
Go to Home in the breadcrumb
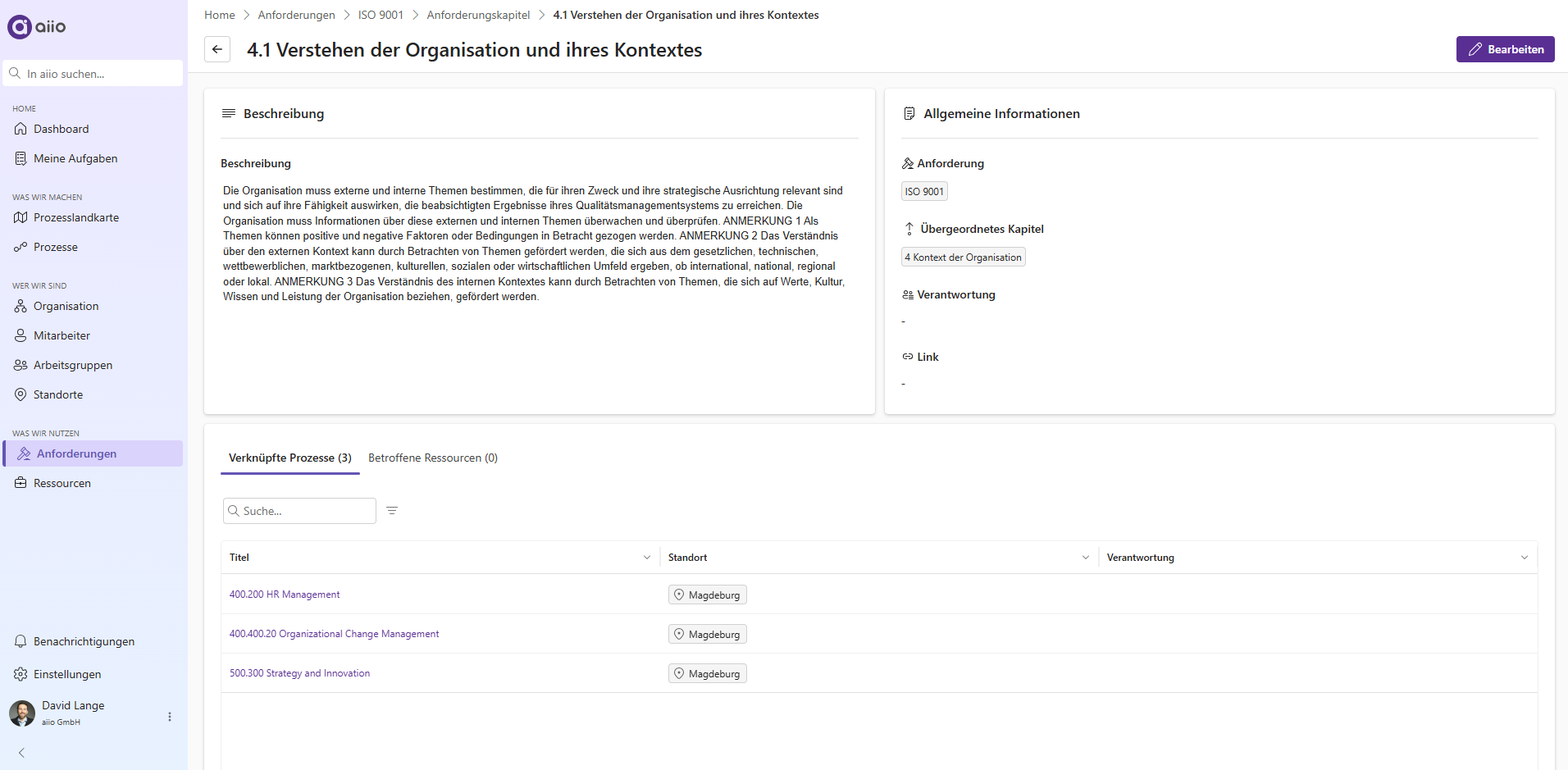(x=220, y=15)
